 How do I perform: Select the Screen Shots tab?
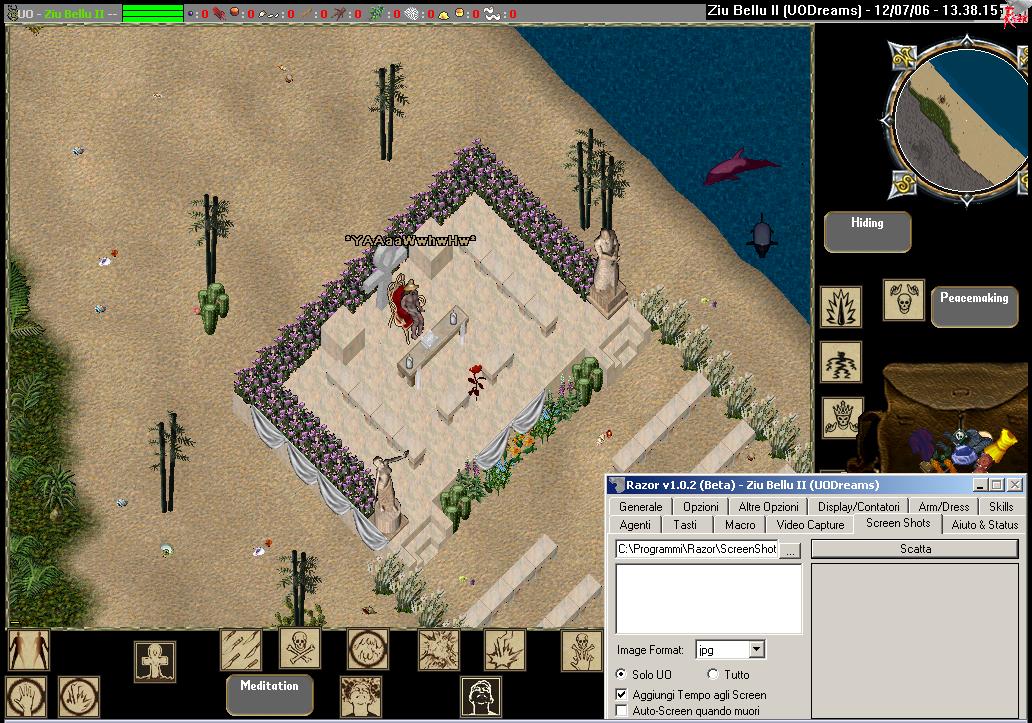click(898, 523)
